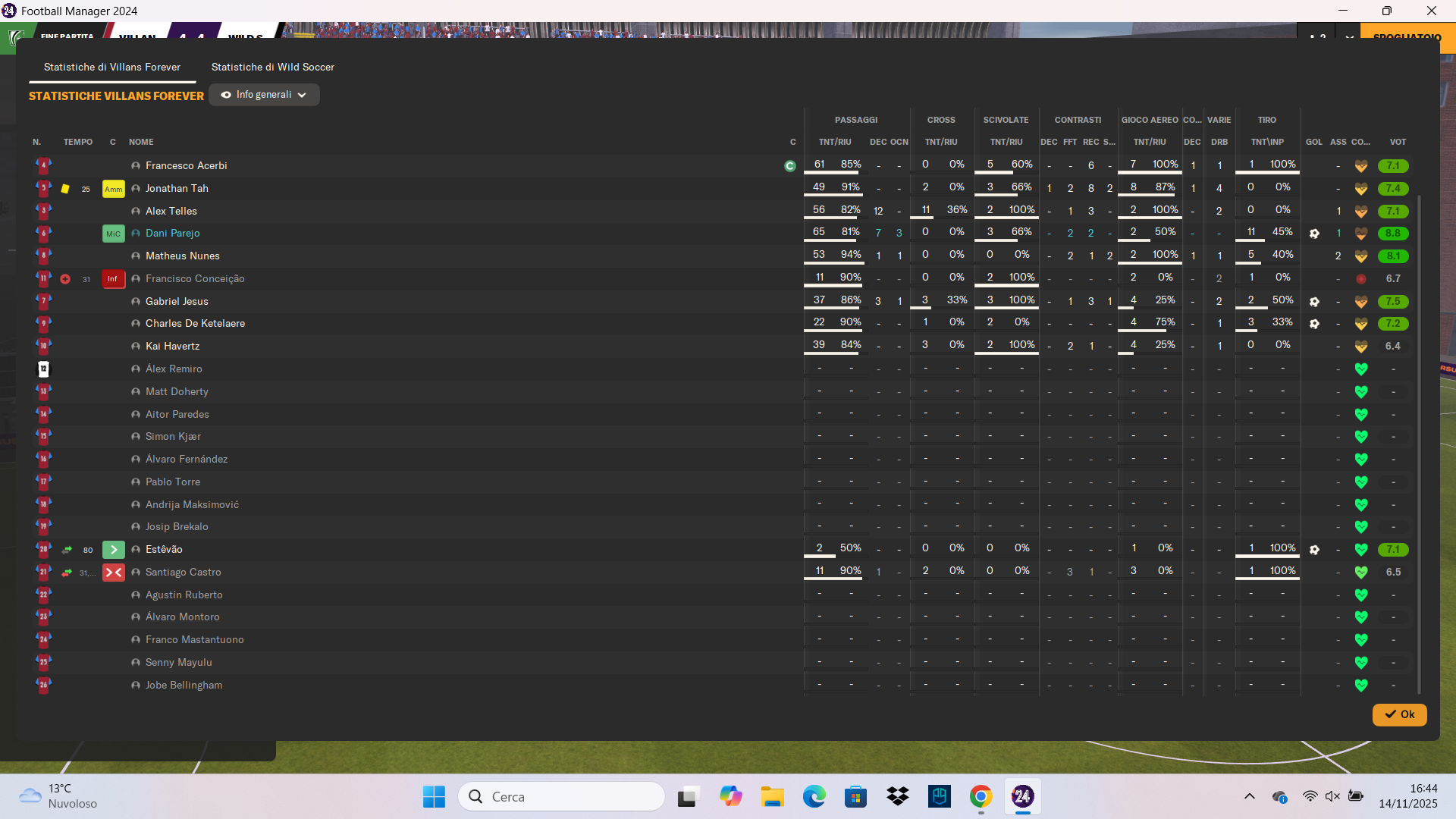Click Dani Parejo's 8.8 rating pill
Image resolution: width=1456 pixels, height=819 pixels.
click(1393, 234)
